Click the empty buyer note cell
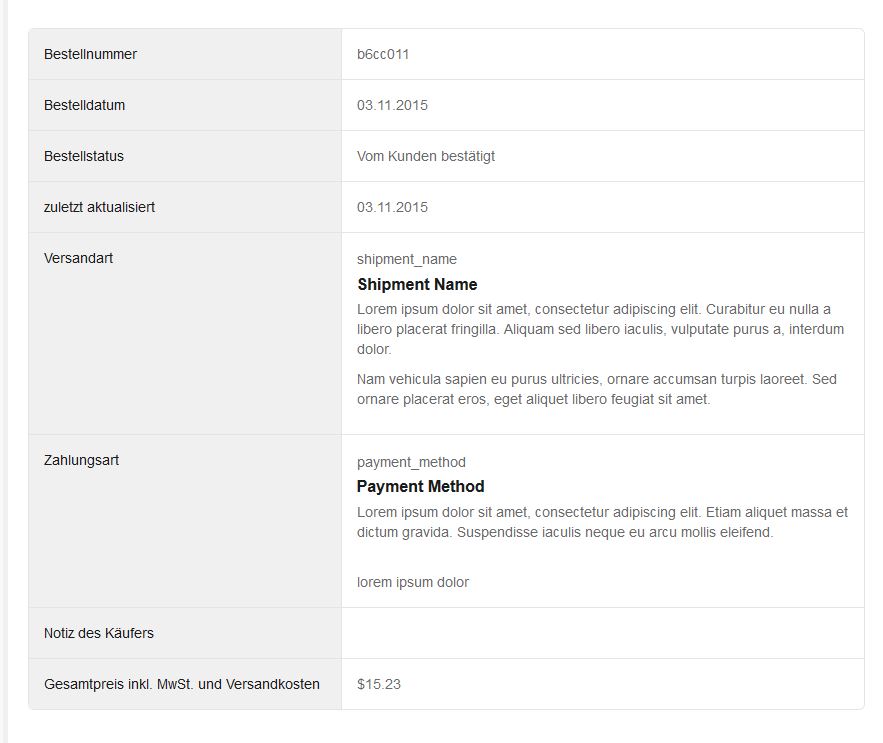Screen dimensions: 883x743 point(602,633)
